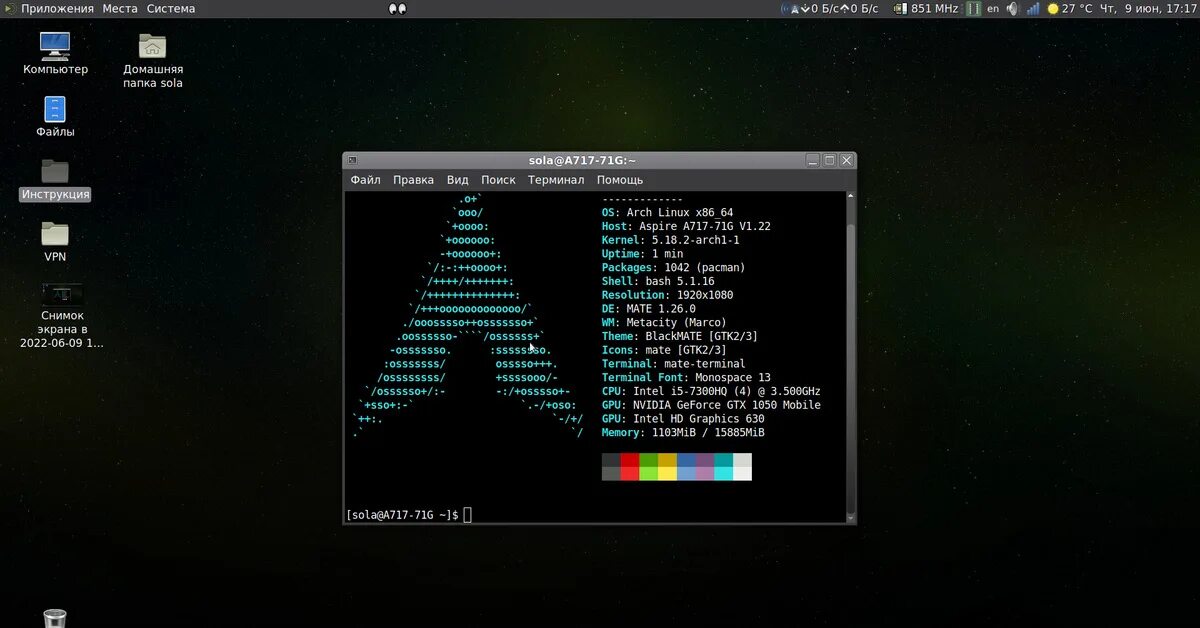This screenshot has height=628, width=1200.
Task: Click the 'Shell: bash 5.1.16' line
Action: click(658, 282)
